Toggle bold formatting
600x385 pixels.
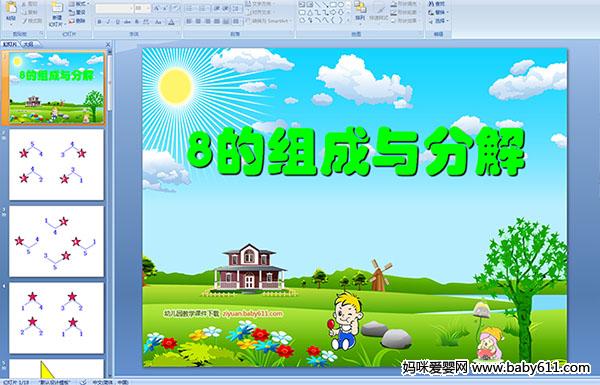pos(99,22)
